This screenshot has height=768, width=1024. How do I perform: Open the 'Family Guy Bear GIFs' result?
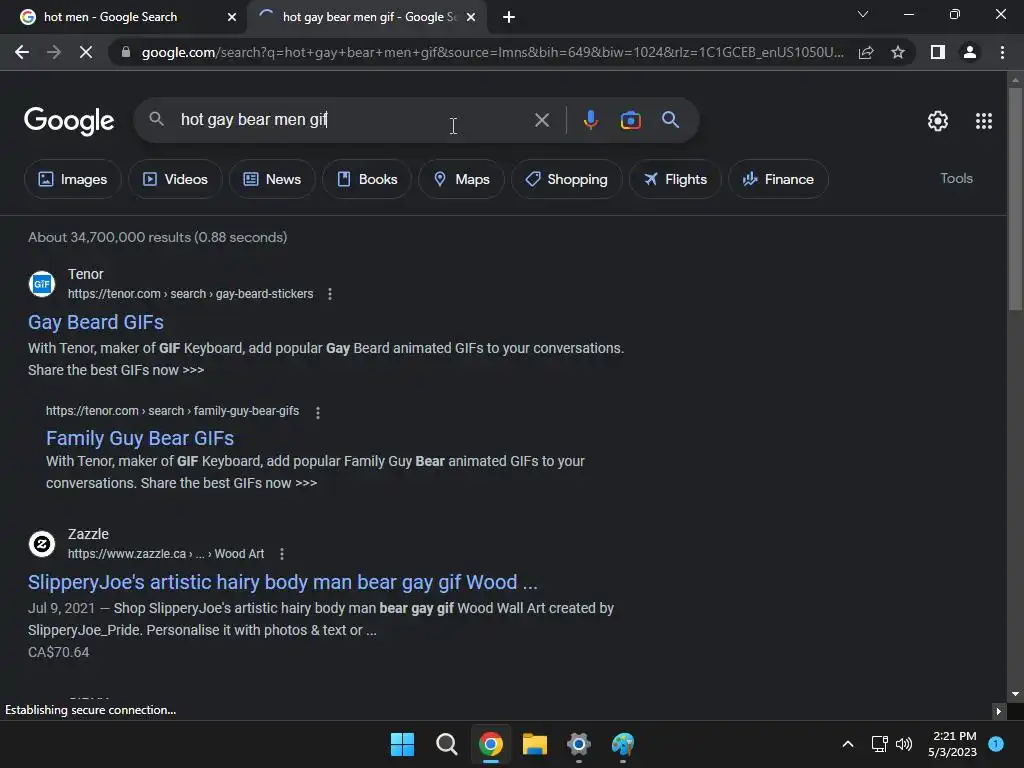140,438
